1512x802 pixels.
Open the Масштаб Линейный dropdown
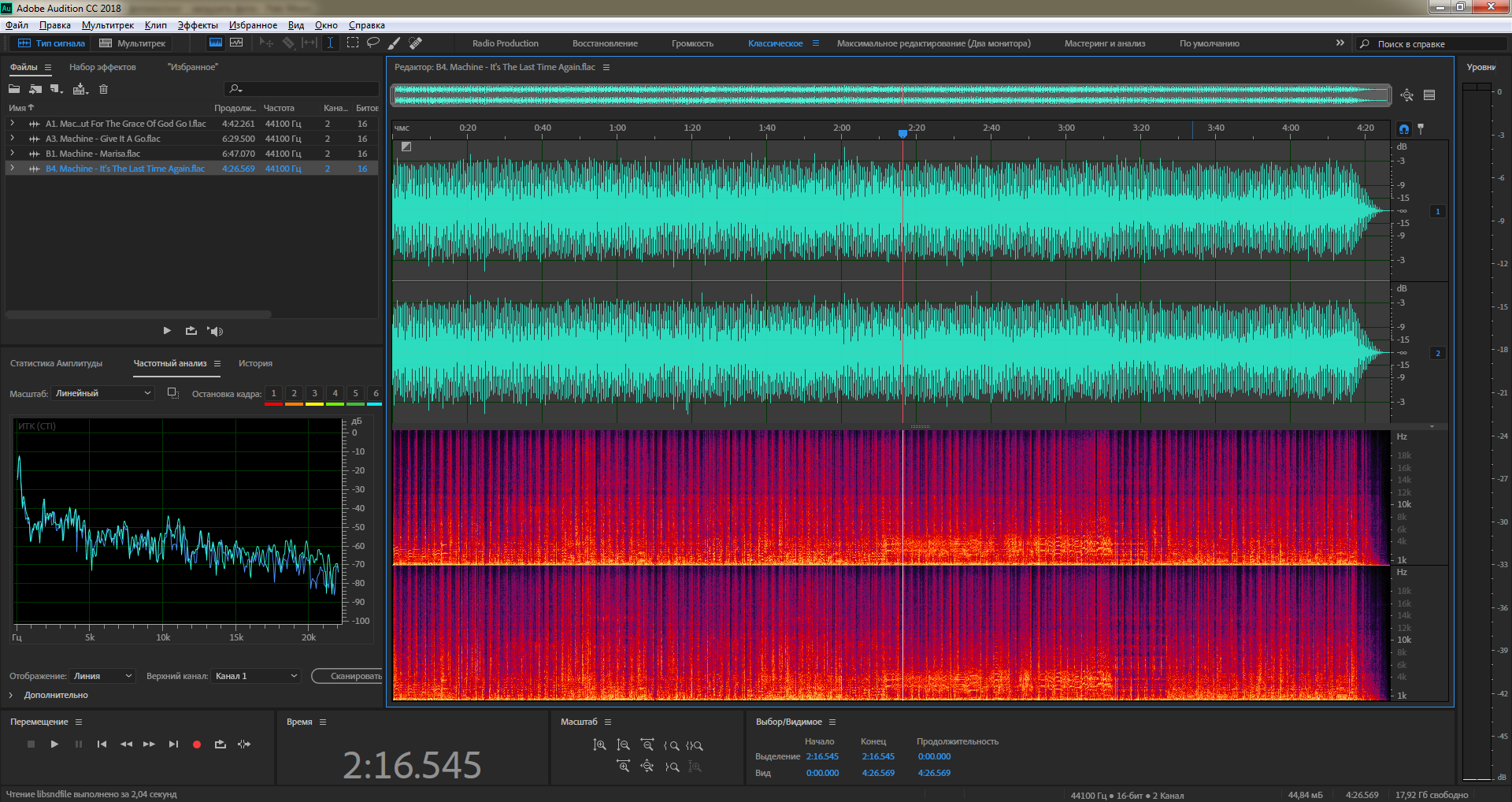tap(102, 393)
